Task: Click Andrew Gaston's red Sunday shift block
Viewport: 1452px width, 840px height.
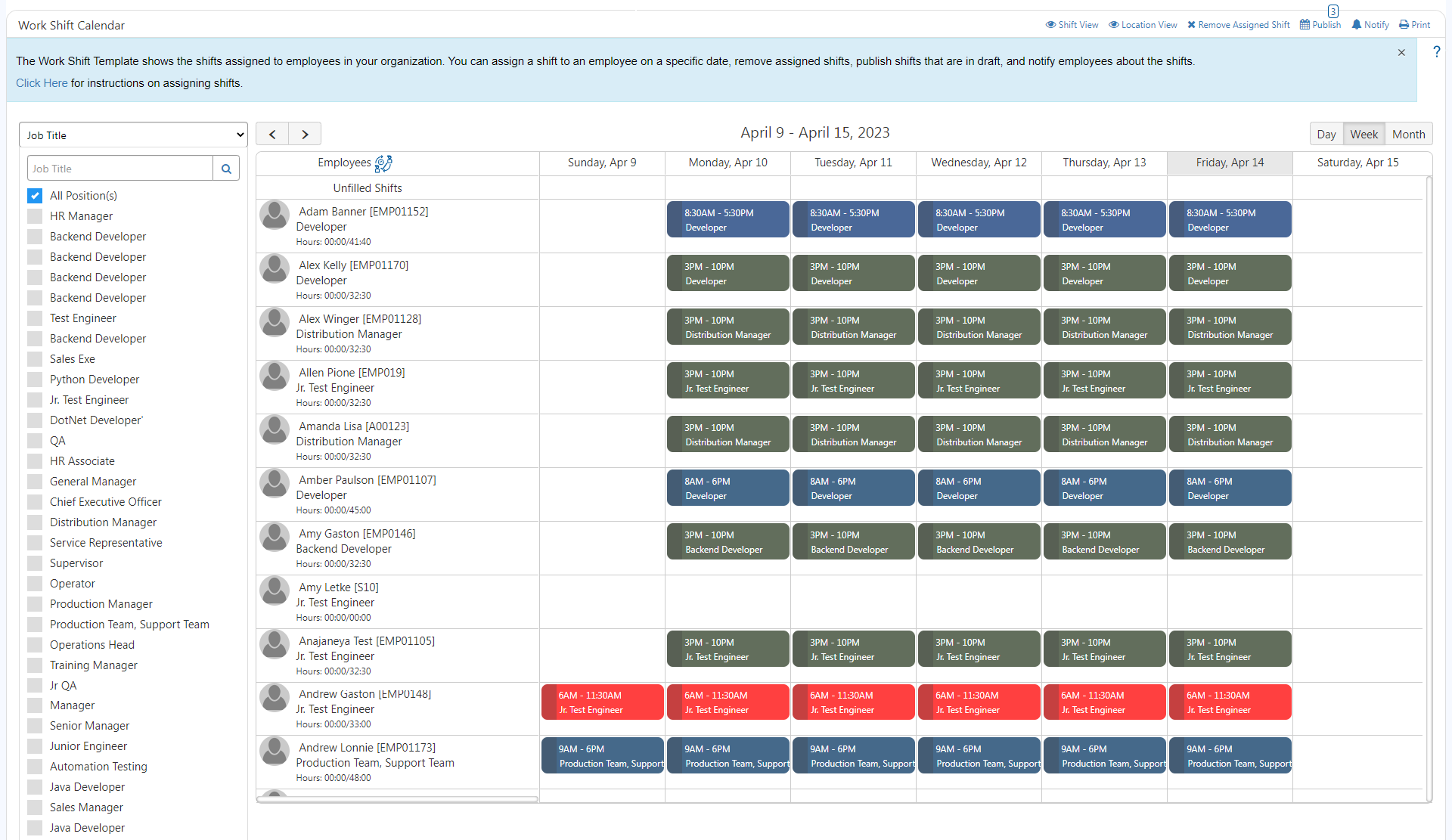Action: click(x=602, y=702)
